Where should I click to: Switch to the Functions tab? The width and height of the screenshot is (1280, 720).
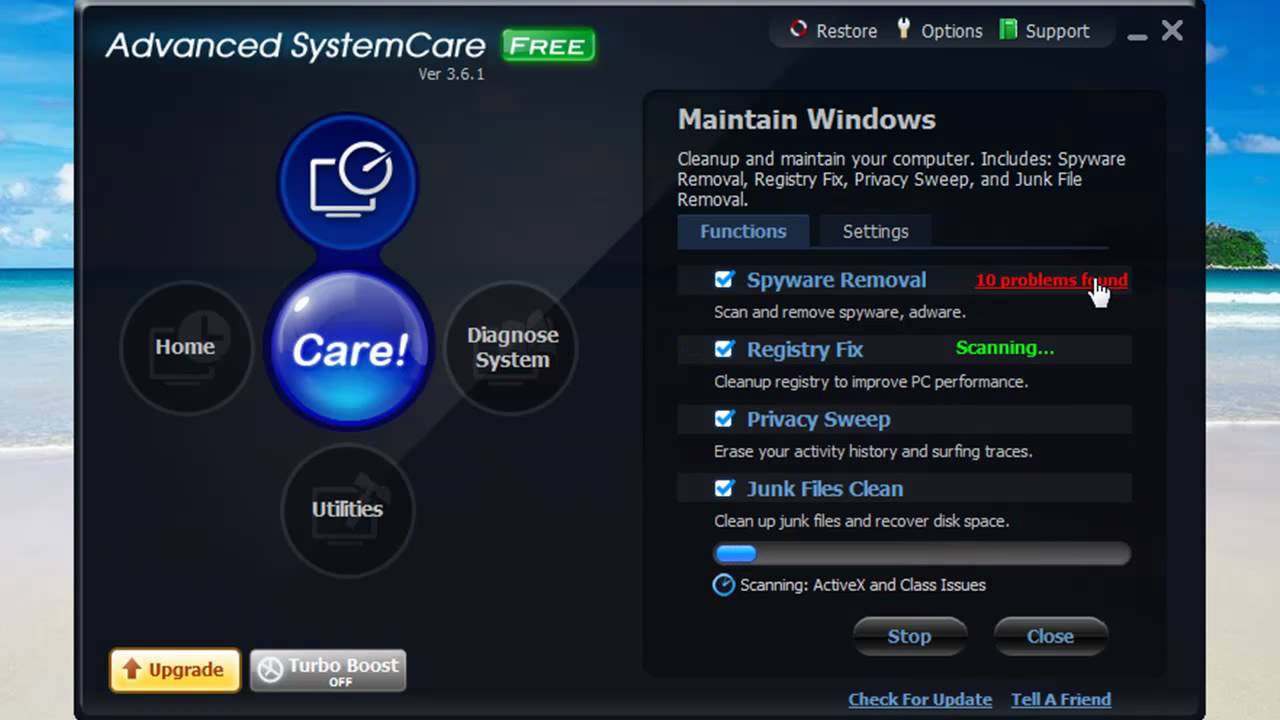pos(743,231)
